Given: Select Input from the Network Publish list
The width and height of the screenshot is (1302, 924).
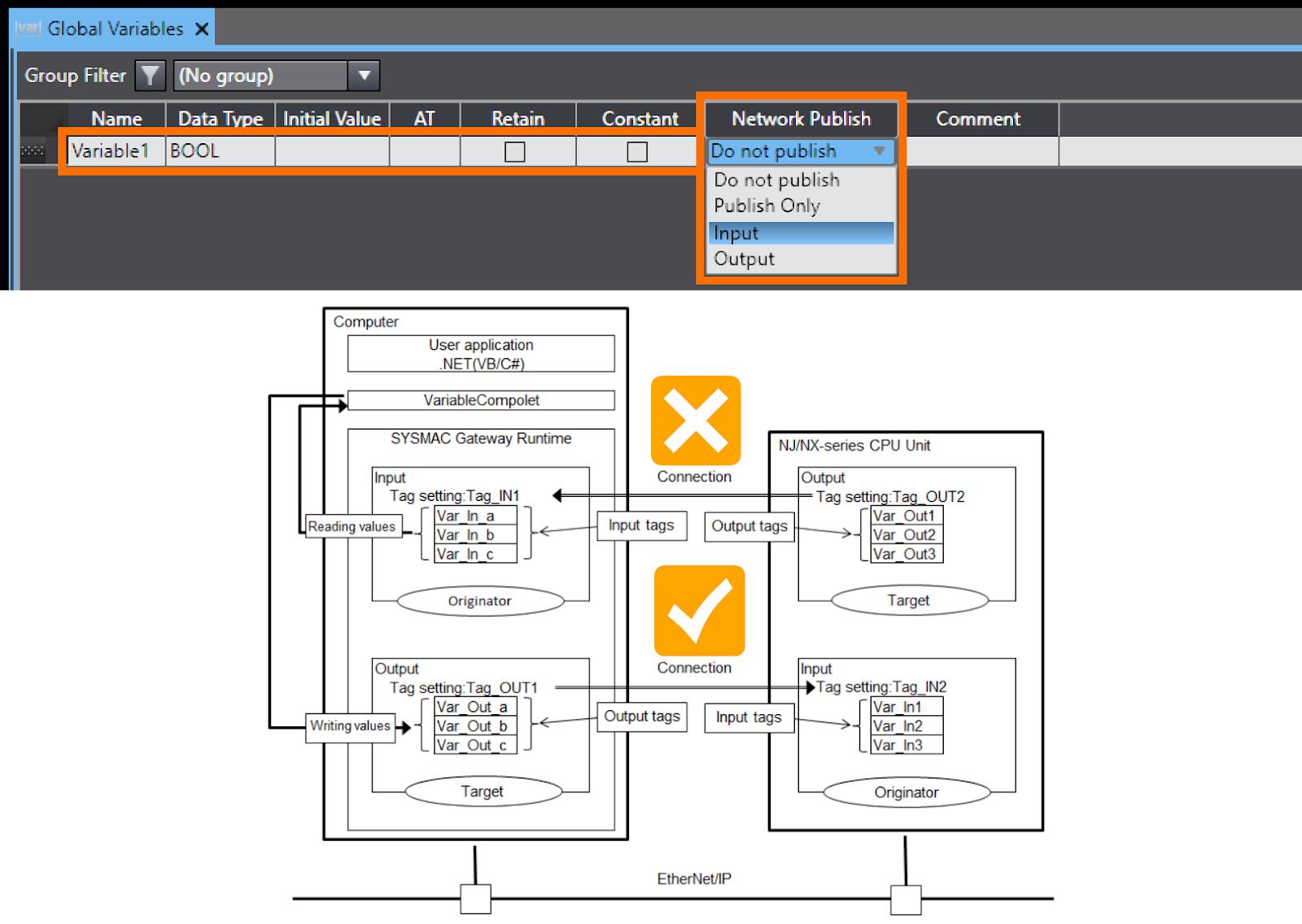Looking at the screenshot, I should coord(801,233).
